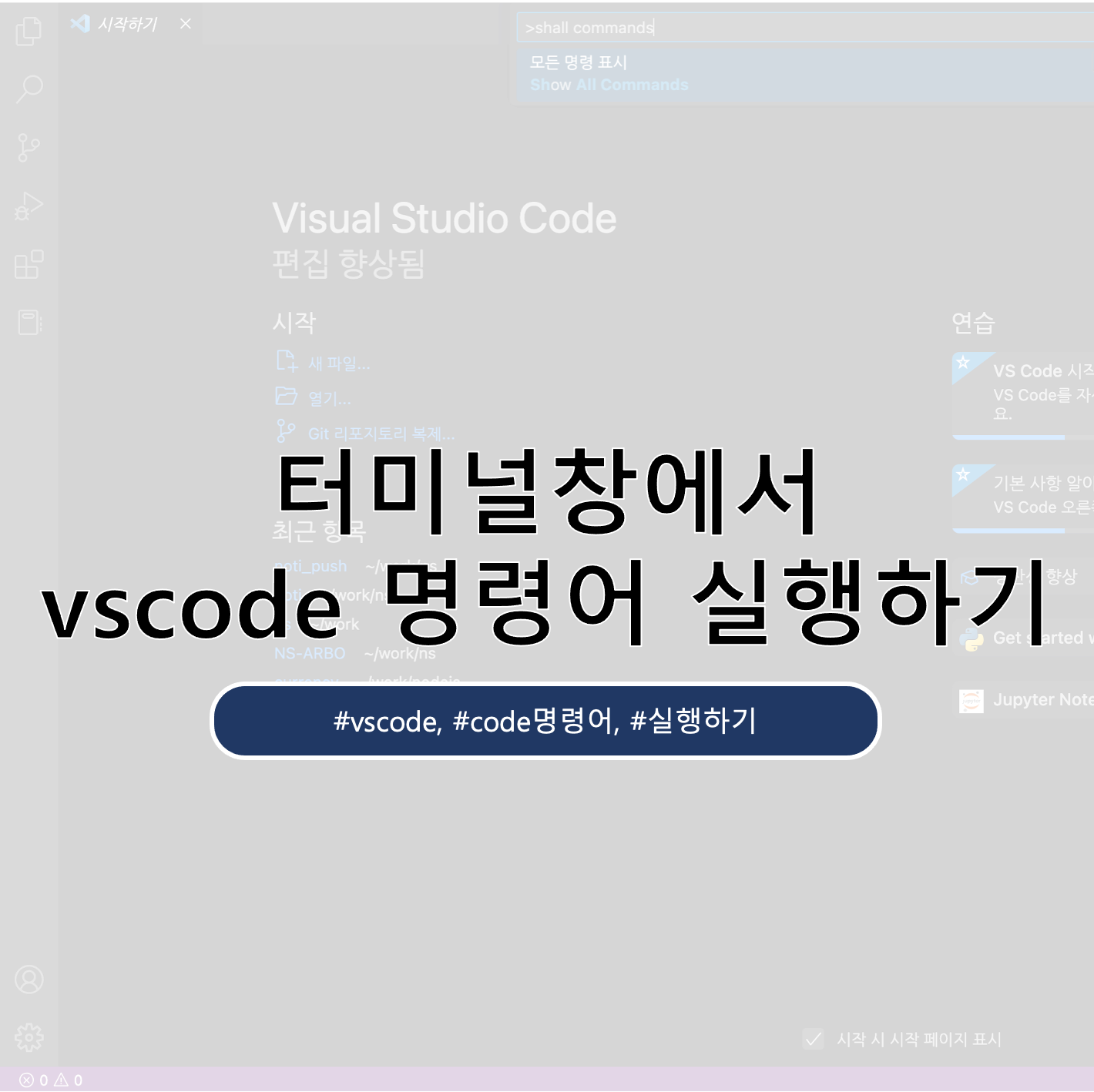Click the new file icon beside 새 파일
Screen dimensions: 1094x1092
click(x=287, y=361)
